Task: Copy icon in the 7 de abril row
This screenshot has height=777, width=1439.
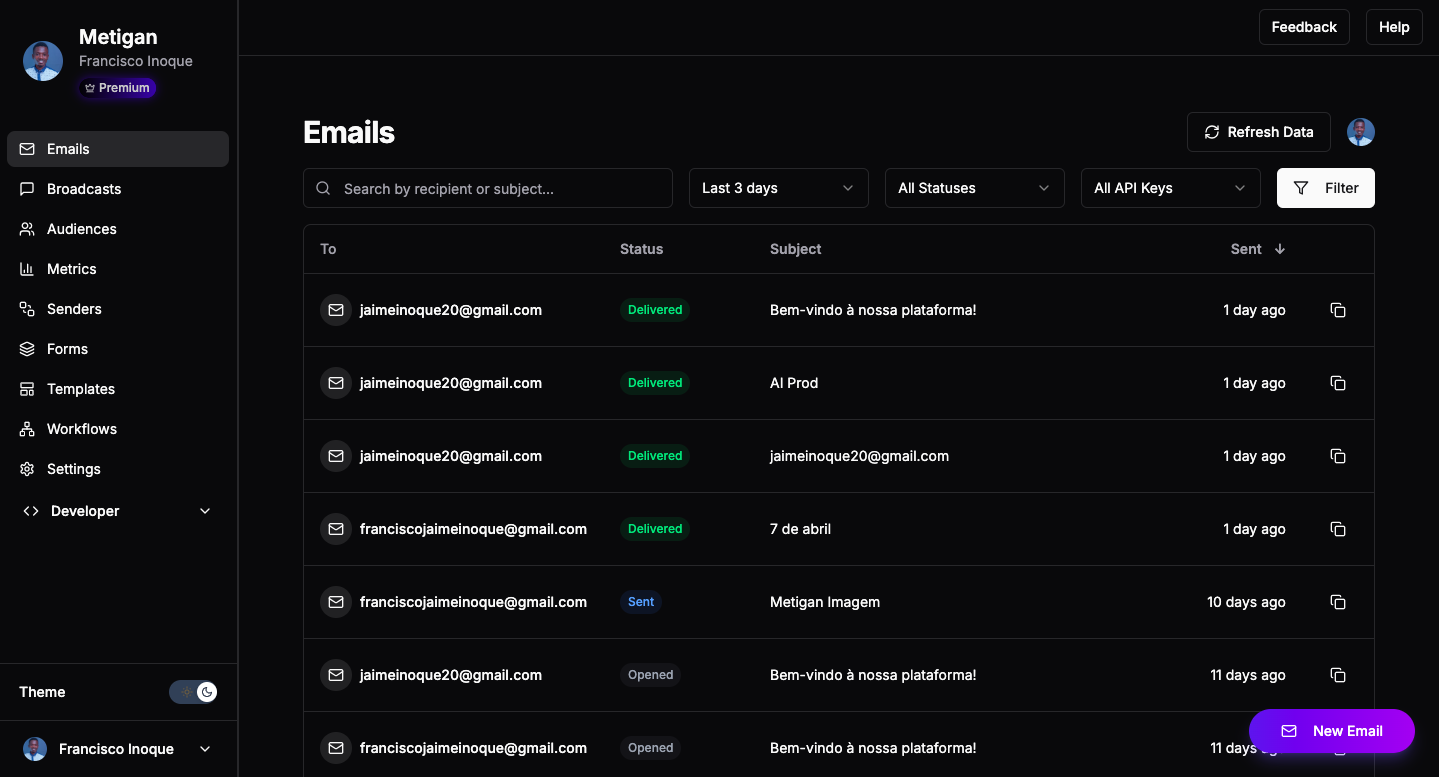Action: click(x=1338, y=529)
